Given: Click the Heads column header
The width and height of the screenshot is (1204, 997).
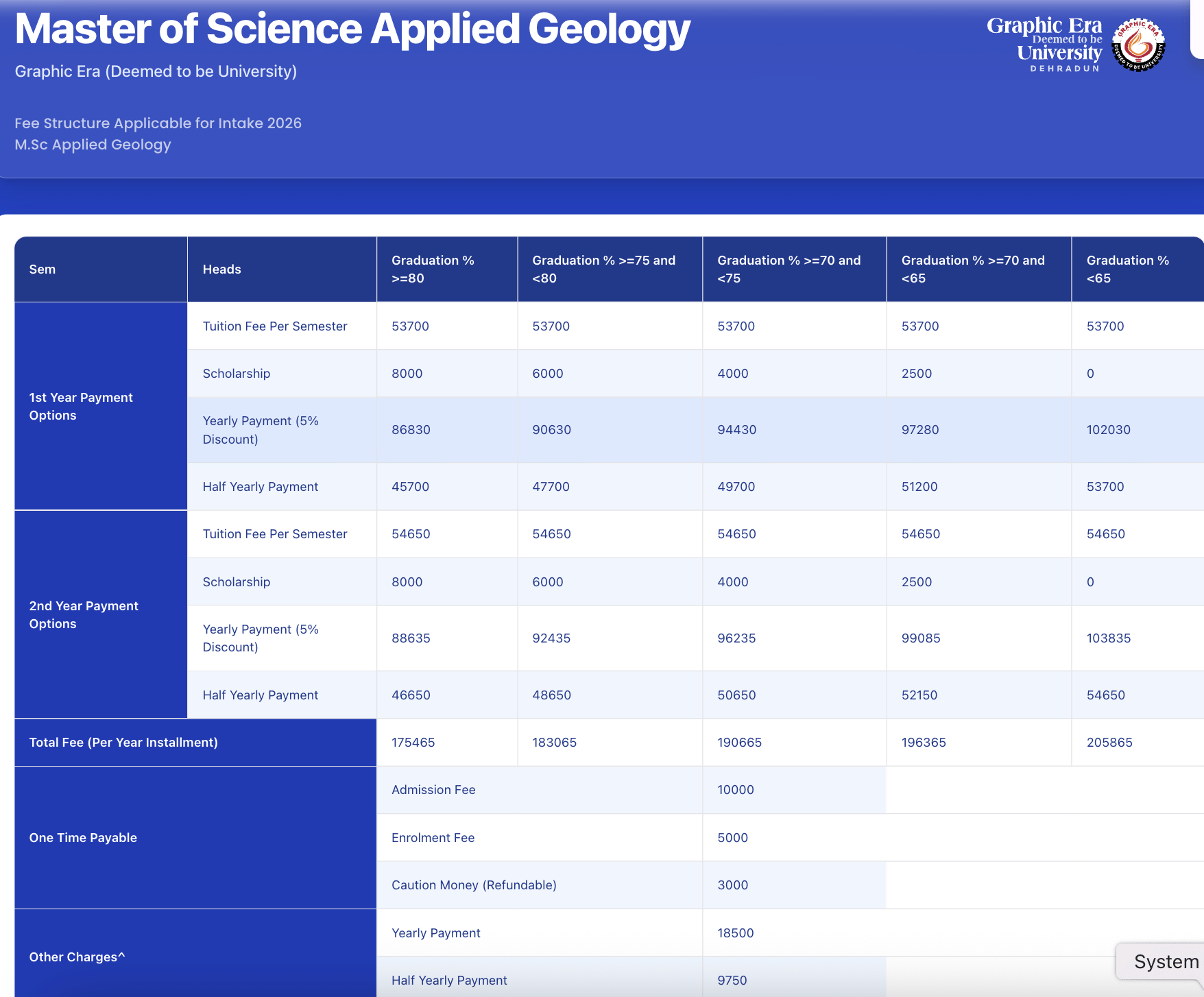Looking at the screenshot, I should pos(221,269).
